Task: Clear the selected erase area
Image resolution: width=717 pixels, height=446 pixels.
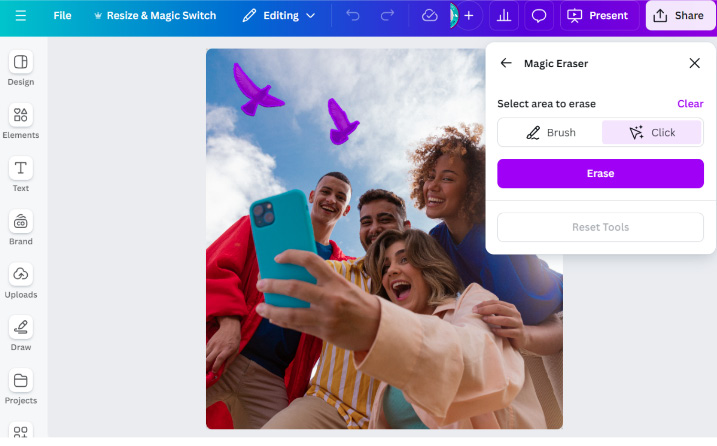Action: [x=690, y=104]
